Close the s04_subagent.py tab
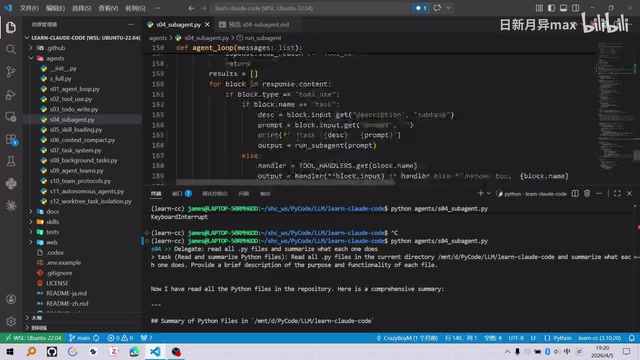Image resolution: width=640 pixels, height=360 pixels. pos(207,24)
